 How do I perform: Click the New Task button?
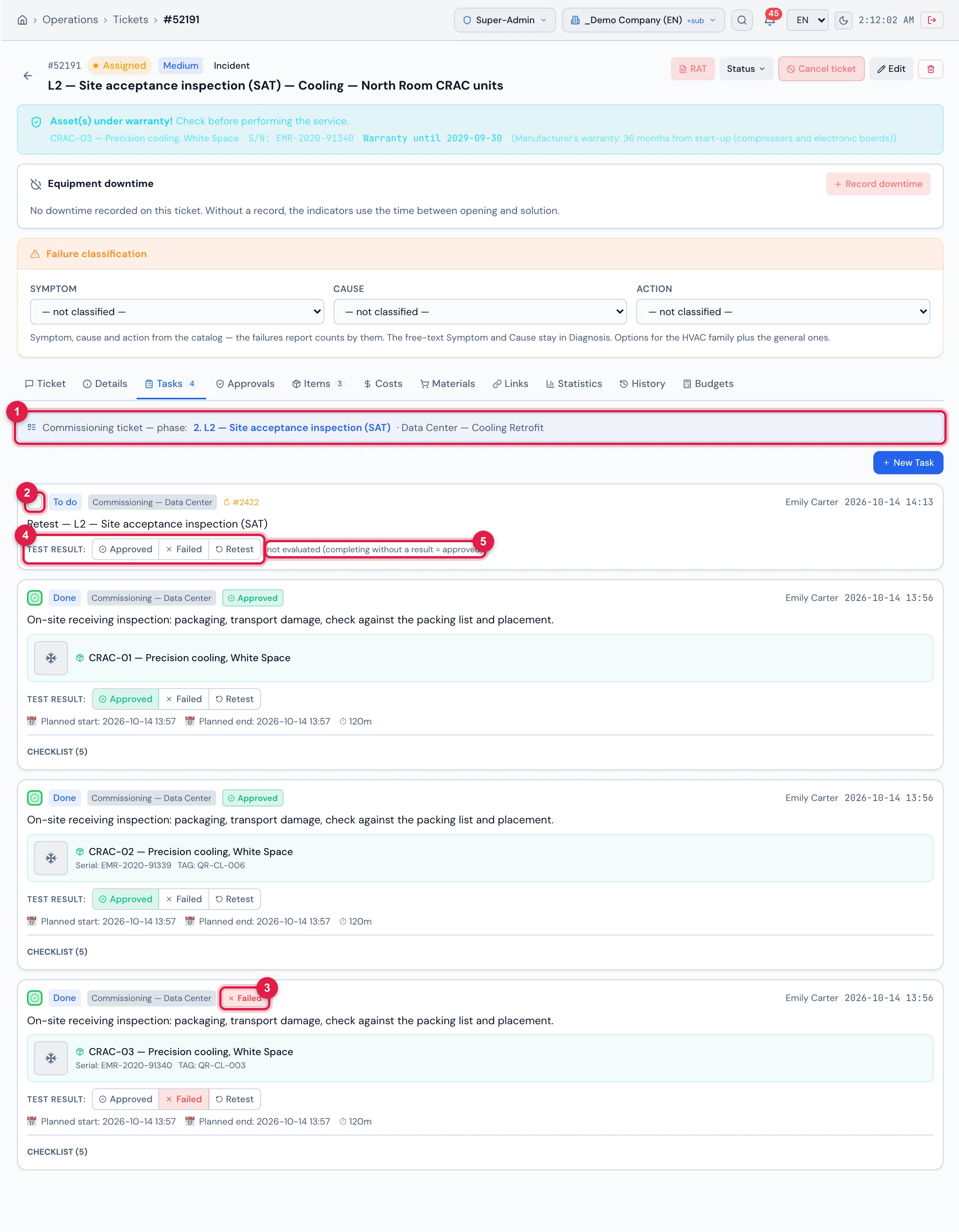pos(908,463)
